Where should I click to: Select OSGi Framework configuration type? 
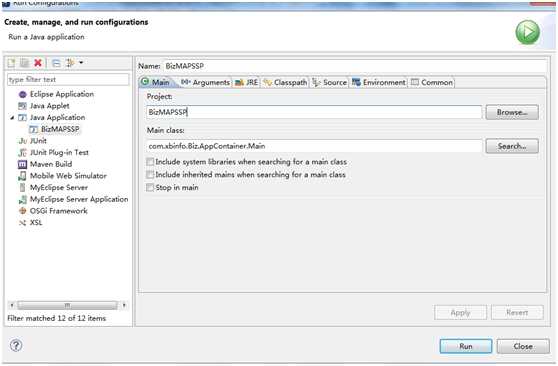point(58,211)
